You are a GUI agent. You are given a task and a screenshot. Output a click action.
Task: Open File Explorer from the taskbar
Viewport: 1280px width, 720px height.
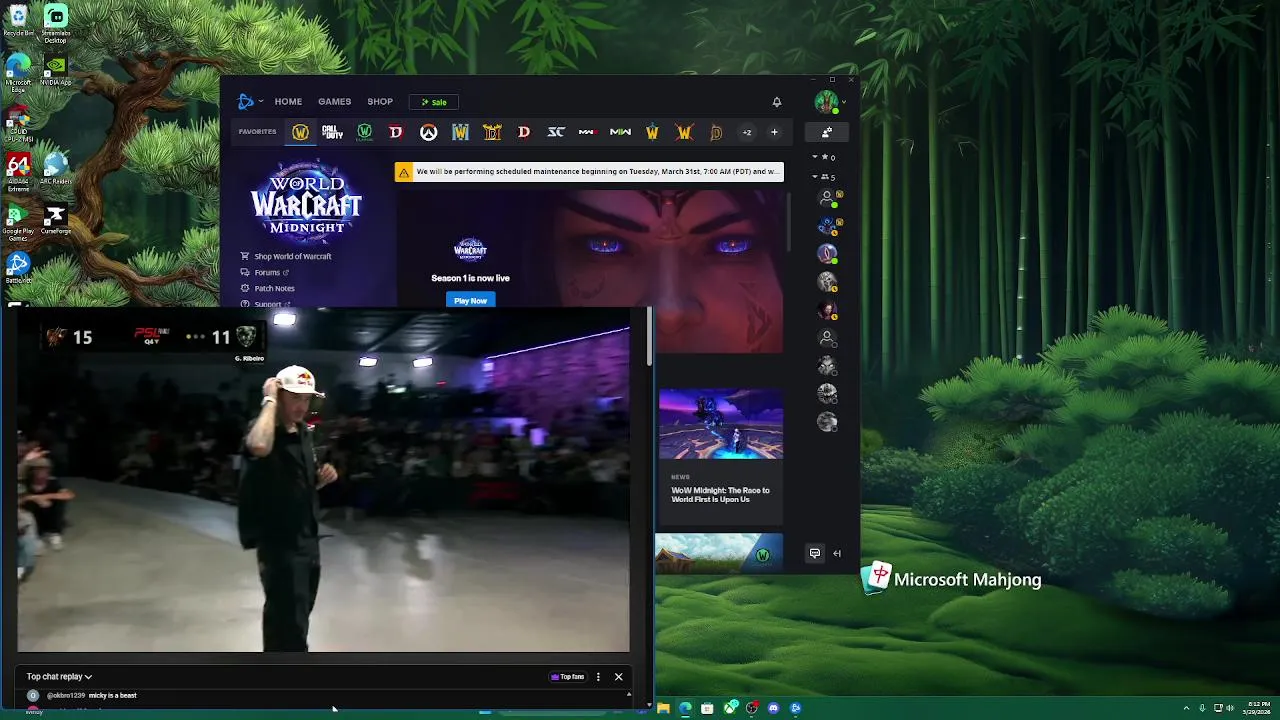(663, 708)
